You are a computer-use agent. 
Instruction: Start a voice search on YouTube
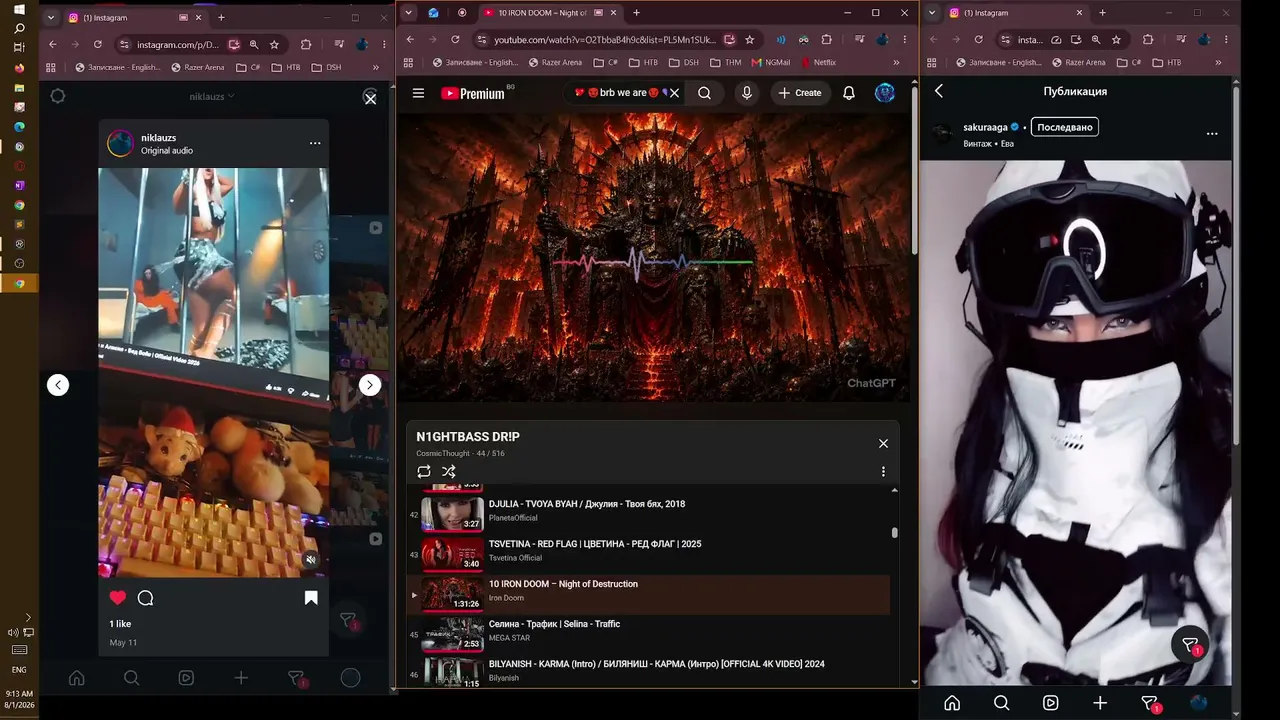tap(746, 93)
